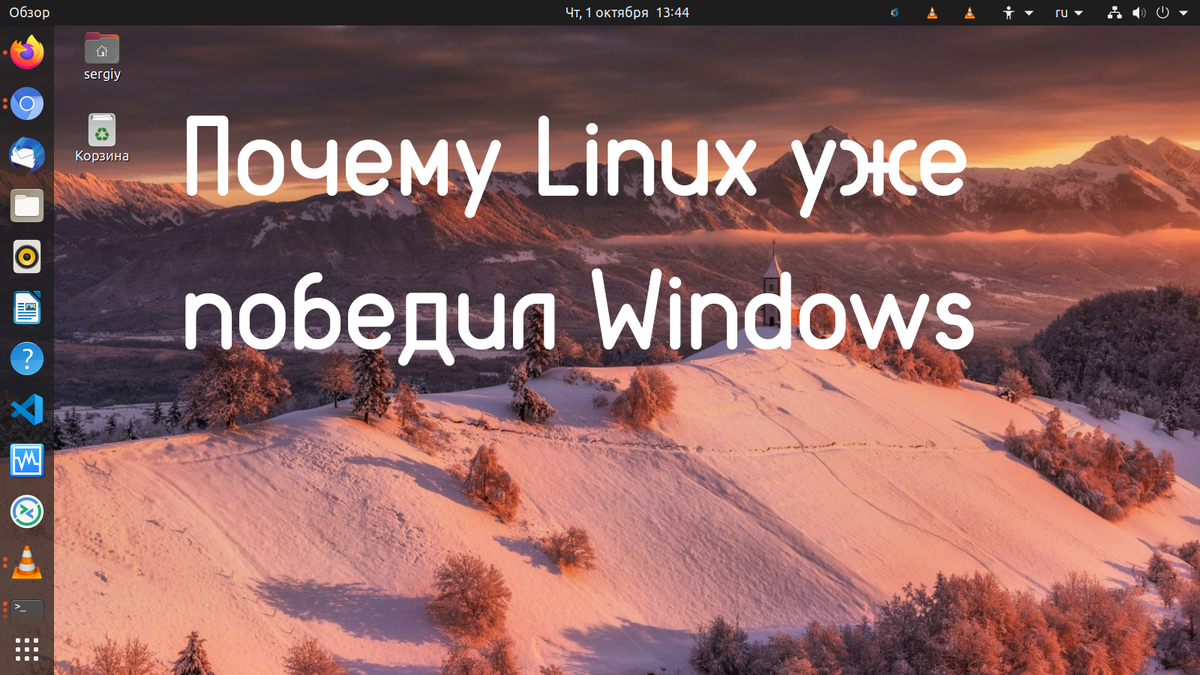Open the Help question mark icon
This screenshot has width=1200, height=675.
[27, 359]
